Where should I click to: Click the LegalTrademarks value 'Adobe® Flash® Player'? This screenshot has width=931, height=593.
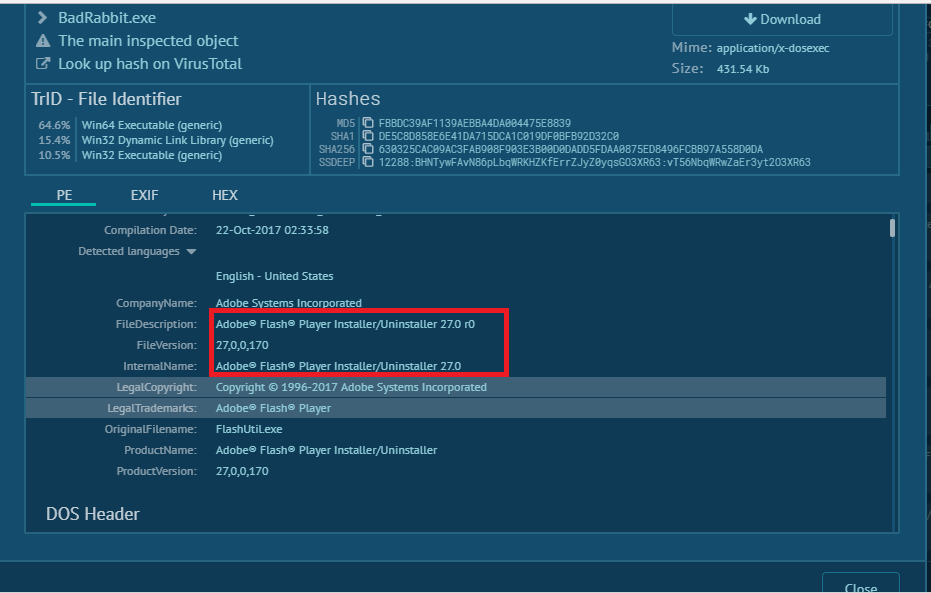pos(273,408)
